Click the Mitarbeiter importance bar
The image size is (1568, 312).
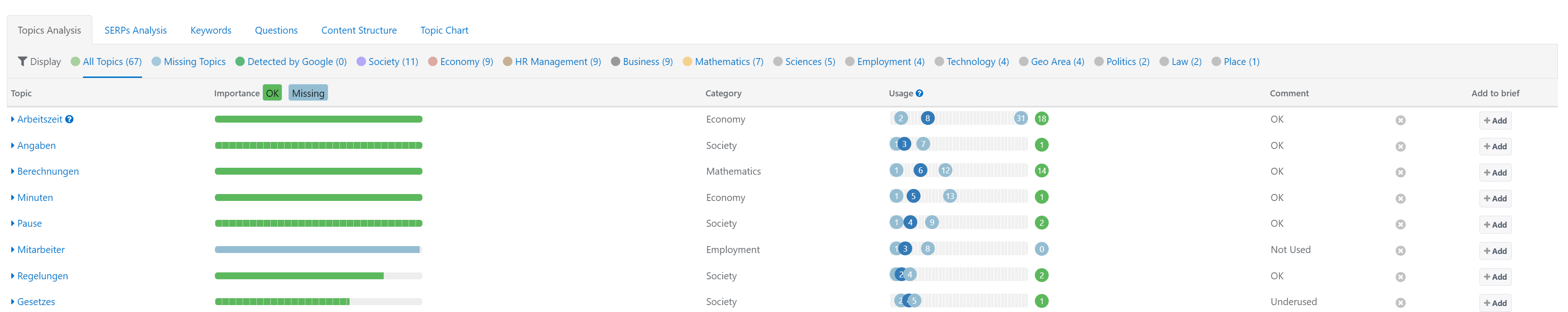(318, 250)
